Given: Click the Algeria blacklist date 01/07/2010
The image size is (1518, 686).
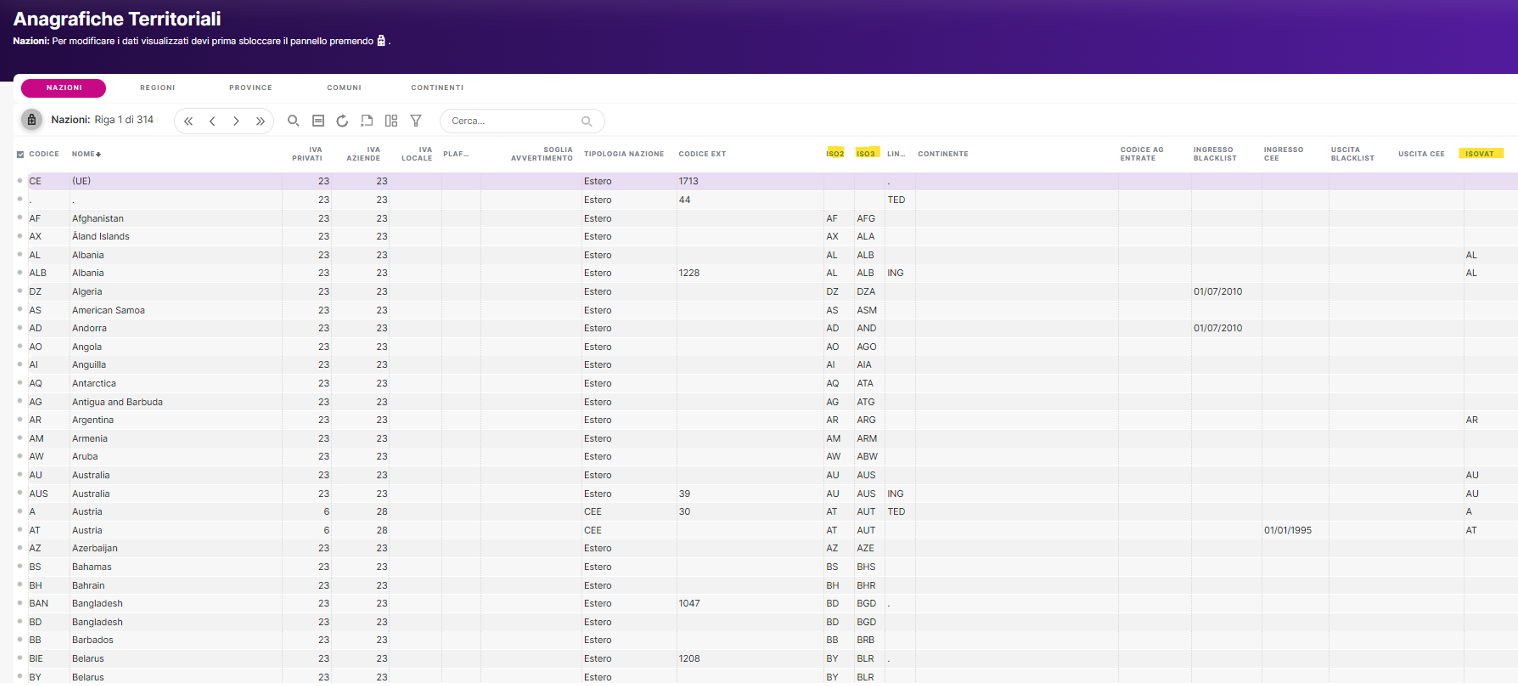Looking at the screenshot, I should click(x=1218, y=292).
